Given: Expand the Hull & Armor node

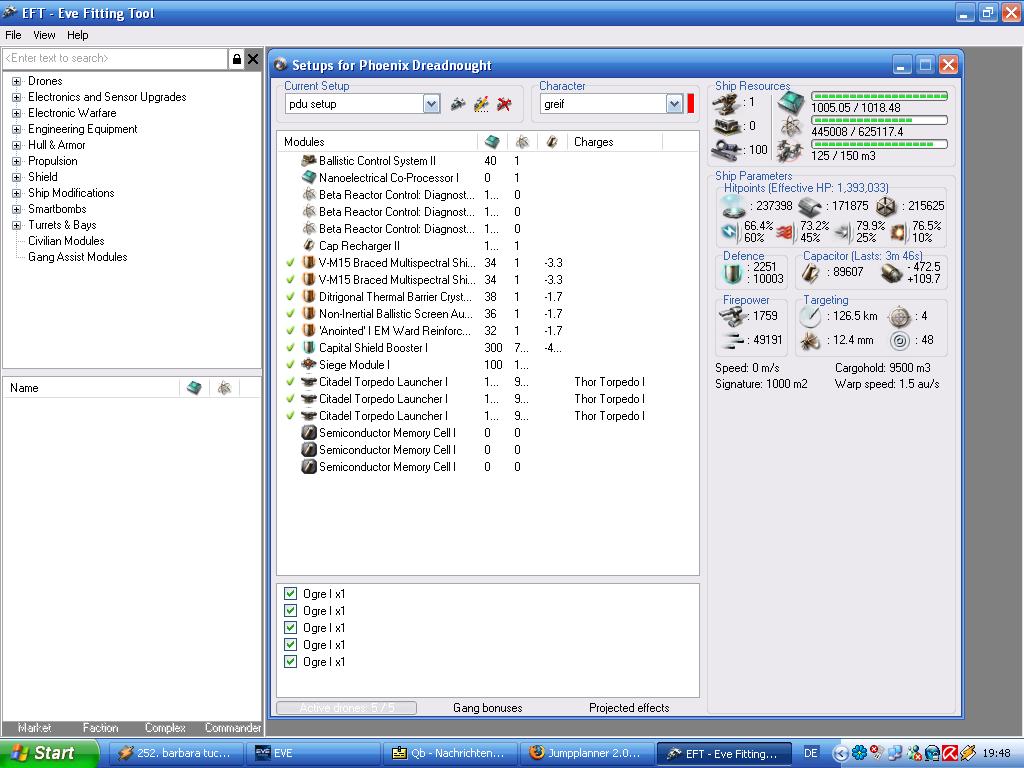Looking at the screenshot, I should pyautogui.click(x=16, y=146).
